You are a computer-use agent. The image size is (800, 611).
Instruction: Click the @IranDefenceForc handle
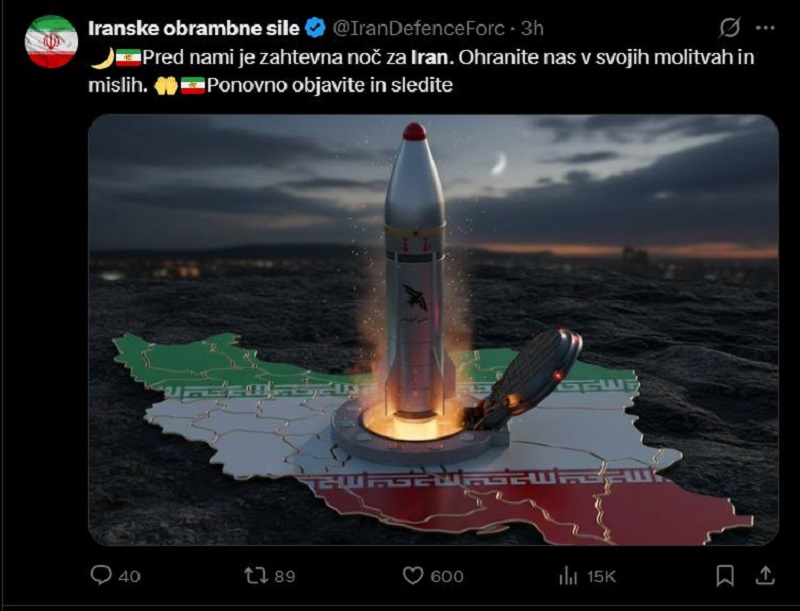418,29
